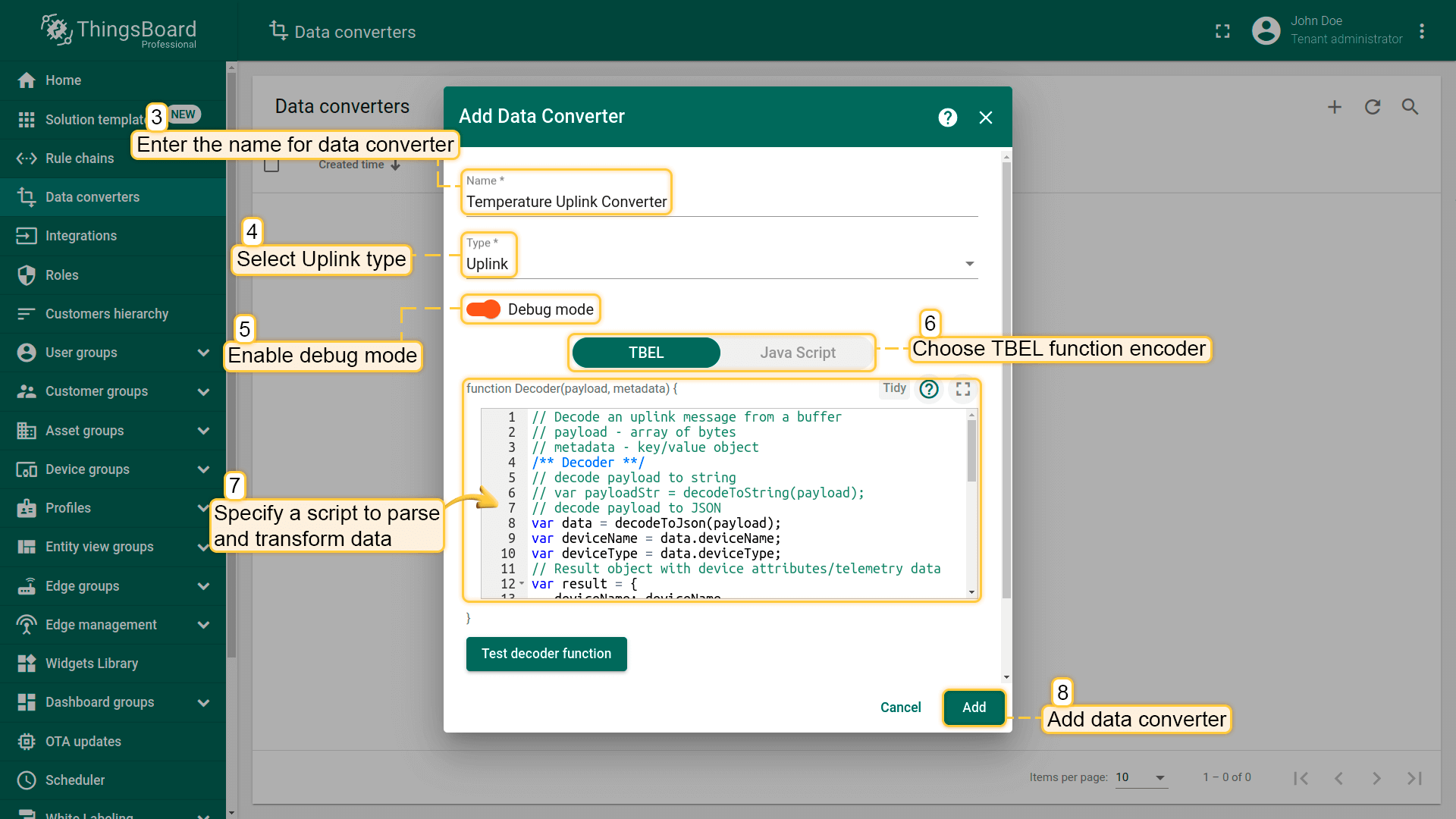Click the plus icon to add converter

[1335, 107]
